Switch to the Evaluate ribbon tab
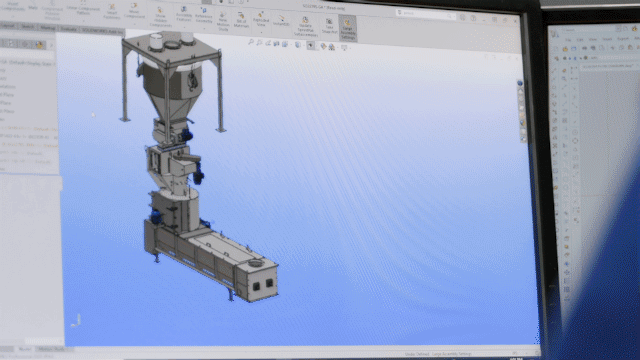 (x=68, y=29)
